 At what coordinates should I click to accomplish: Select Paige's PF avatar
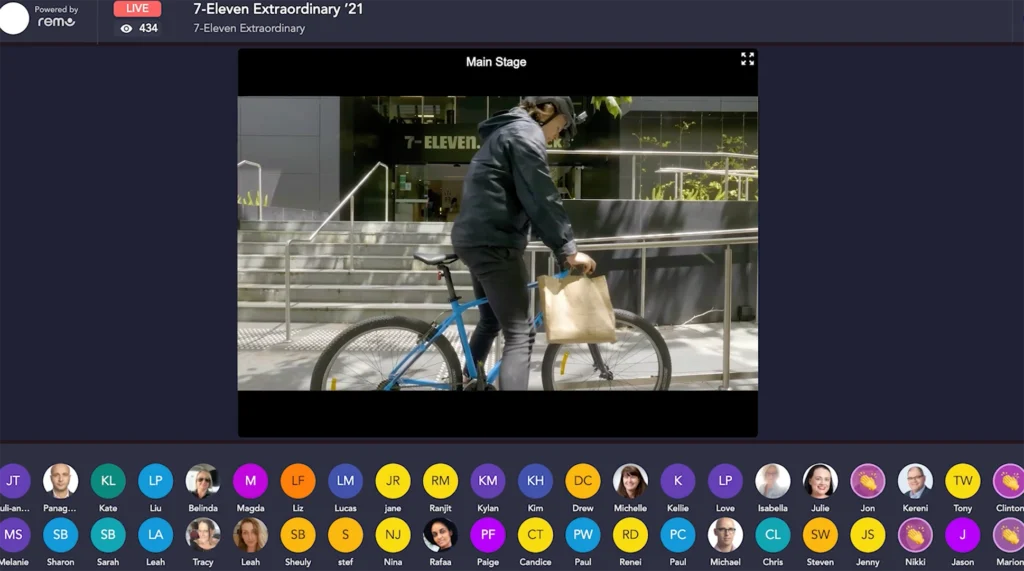click(x=488, y=535)
